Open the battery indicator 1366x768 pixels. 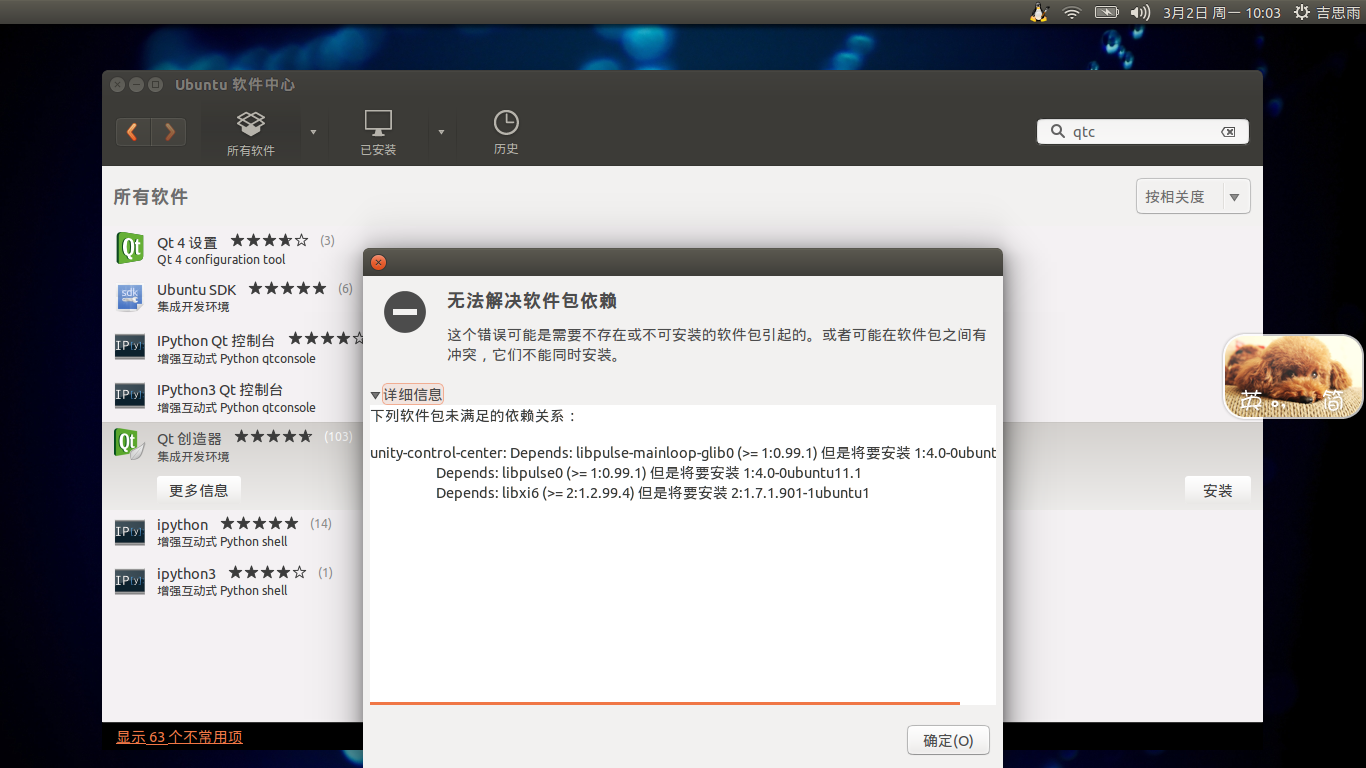1106,12
